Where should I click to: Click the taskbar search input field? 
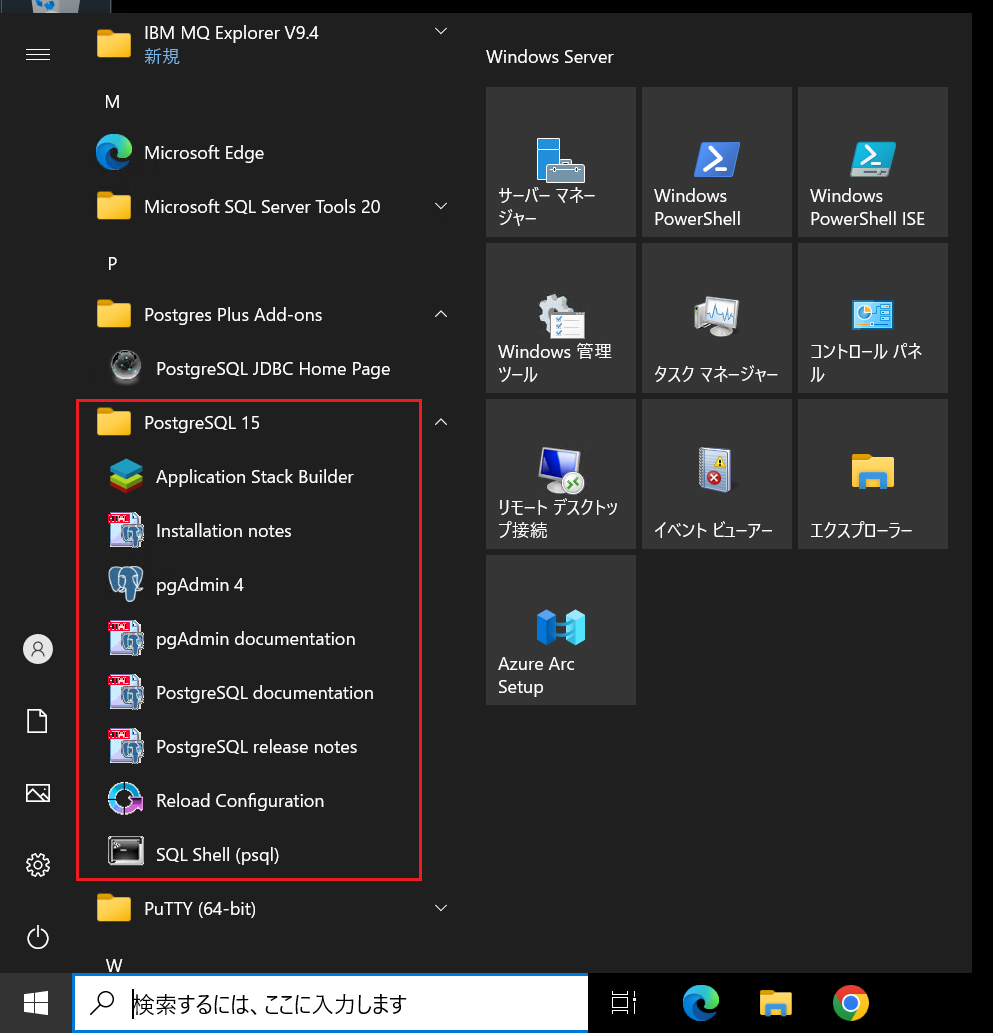coord(330,1003)
